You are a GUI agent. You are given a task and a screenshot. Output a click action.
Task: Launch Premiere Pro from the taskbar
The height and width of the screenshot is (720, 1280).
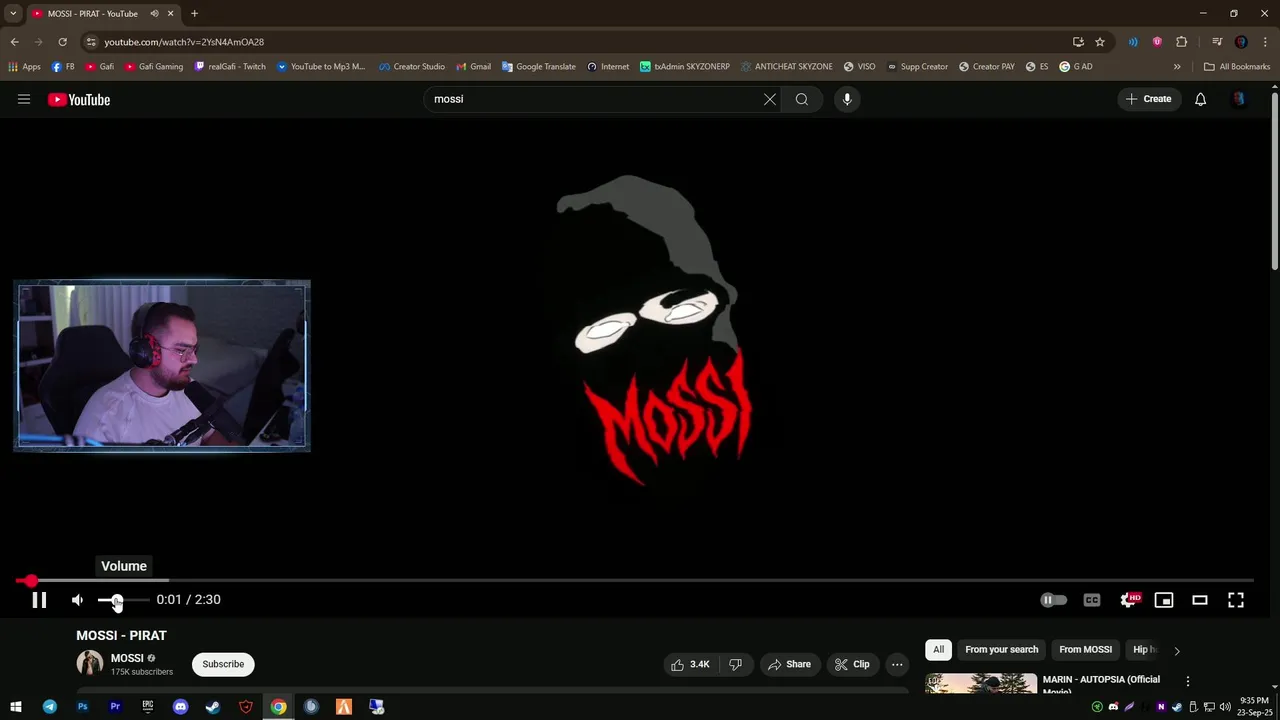click(115, 707)
